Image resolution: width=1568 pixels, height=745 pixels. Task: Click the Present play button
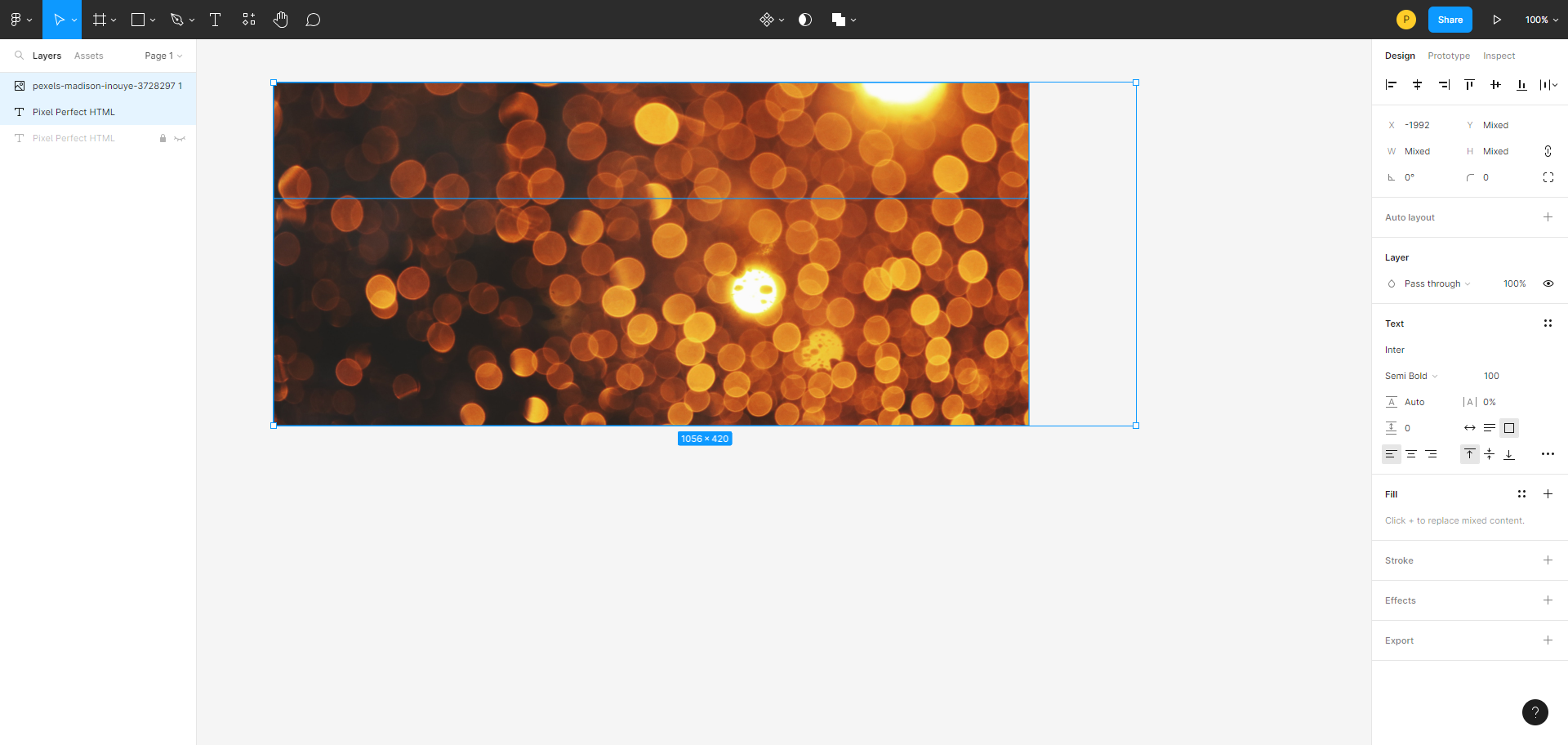[x=1497, y=20]
